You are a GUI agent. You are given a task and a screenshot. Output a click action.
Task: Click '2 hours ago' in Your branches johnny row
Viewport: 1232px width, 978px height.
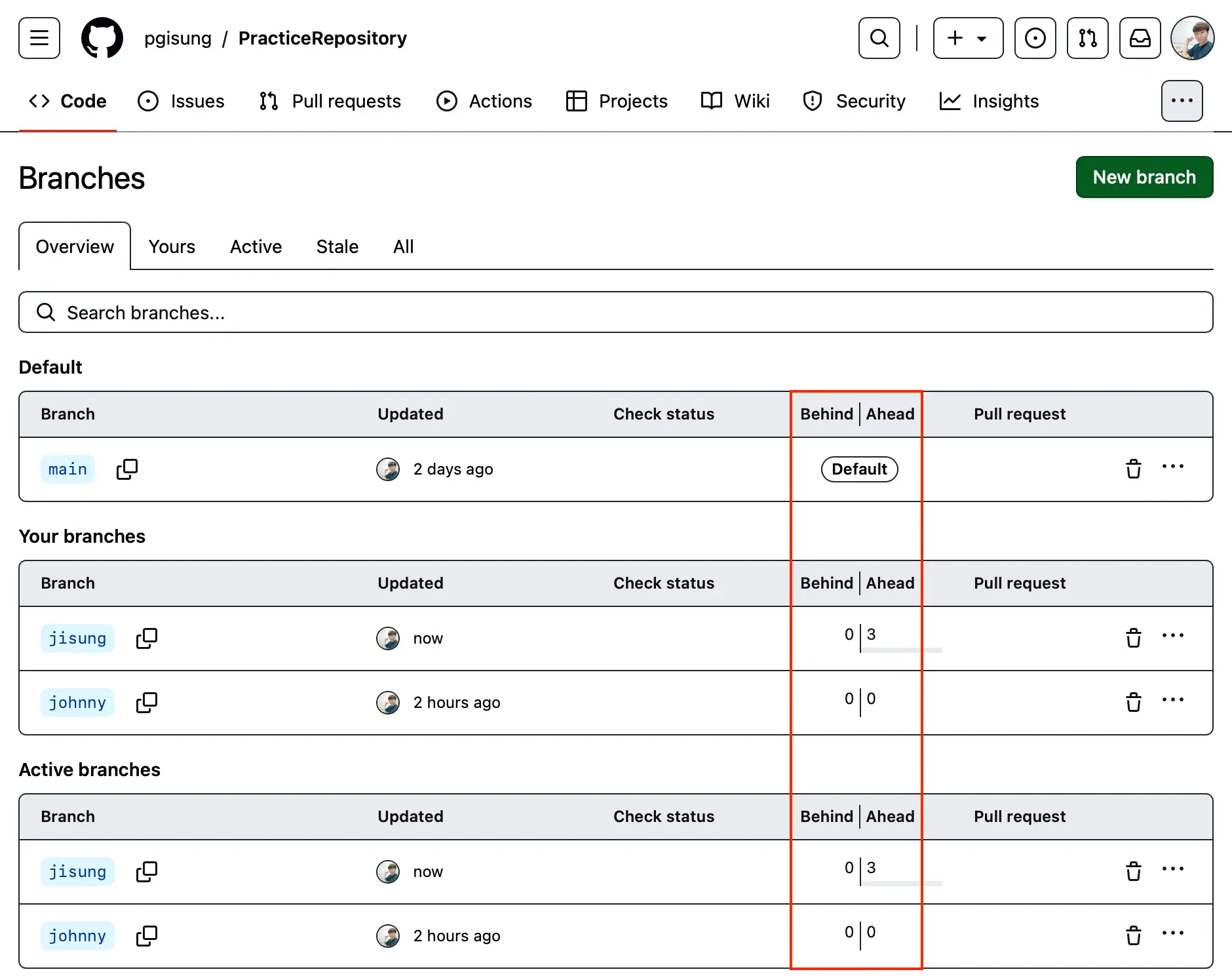[457, 703]
